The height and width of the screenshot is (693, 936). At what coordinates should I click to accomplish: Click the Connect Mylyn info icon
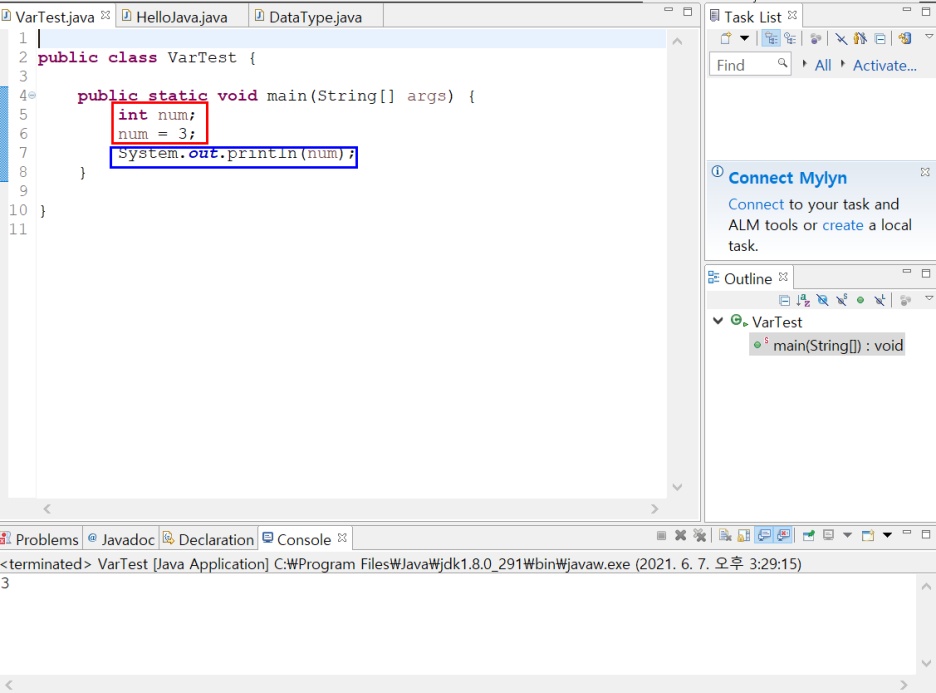pos(718,171)
